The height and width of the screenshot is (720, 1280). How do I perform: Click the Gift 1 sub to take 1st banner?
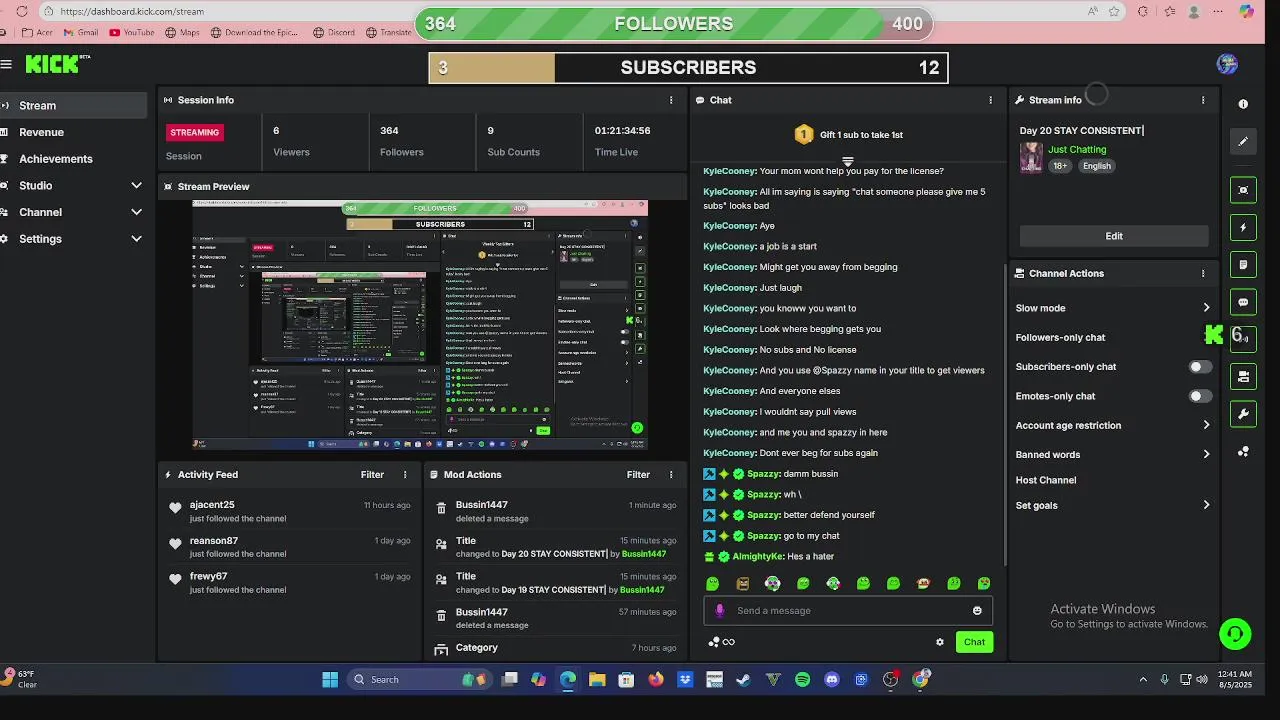(849, 134)
